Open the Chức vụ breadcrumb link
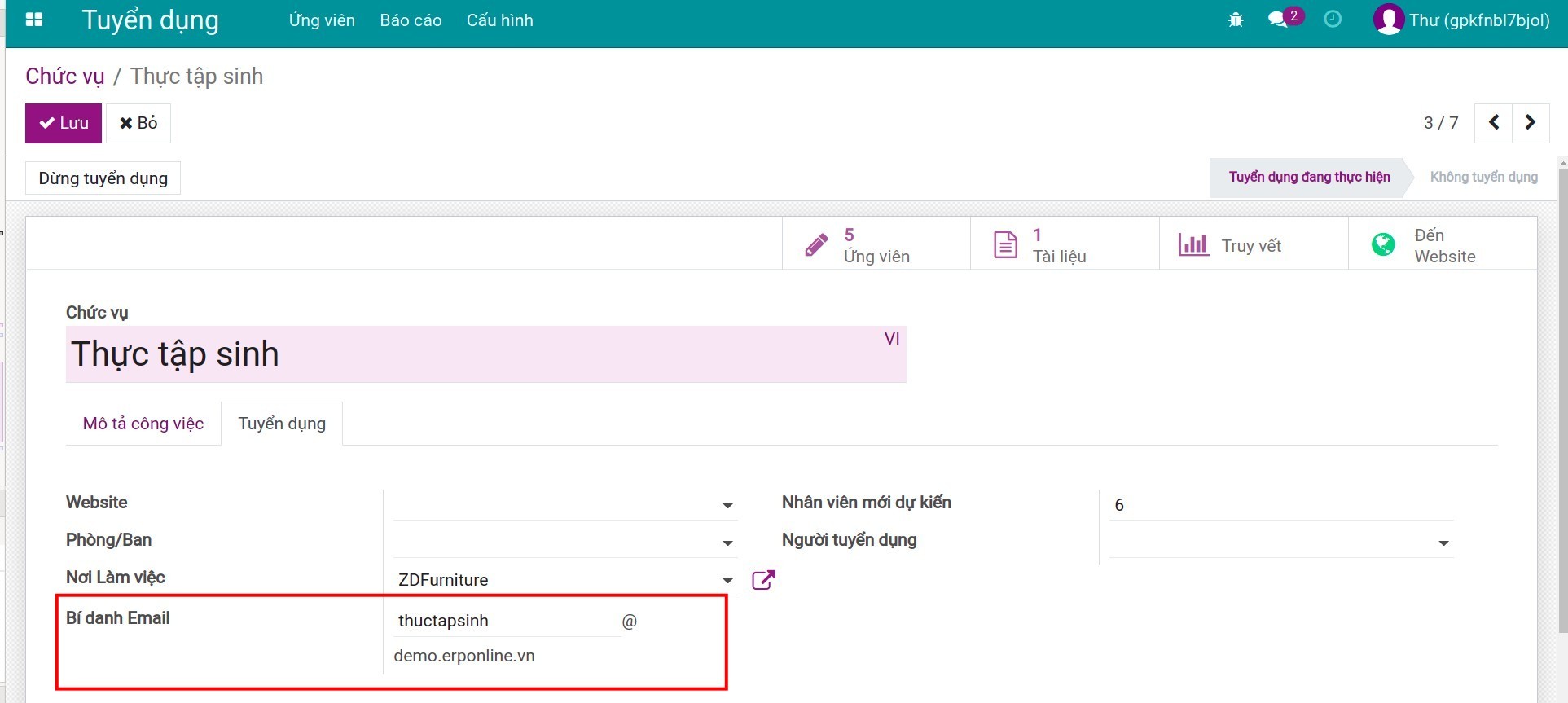The image size is (1568, 703). point(65,77)
